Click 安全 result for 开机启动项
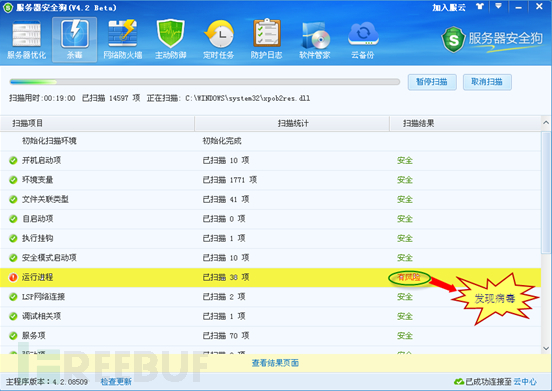Viewport: 552px width, 391px height. tap(404, 160)
